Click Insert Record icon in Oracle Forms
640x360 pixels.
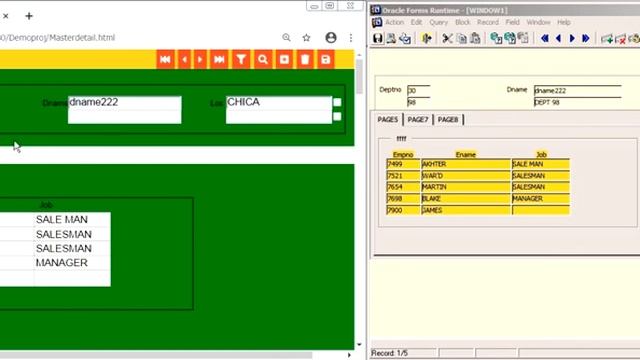coord(607,39)
